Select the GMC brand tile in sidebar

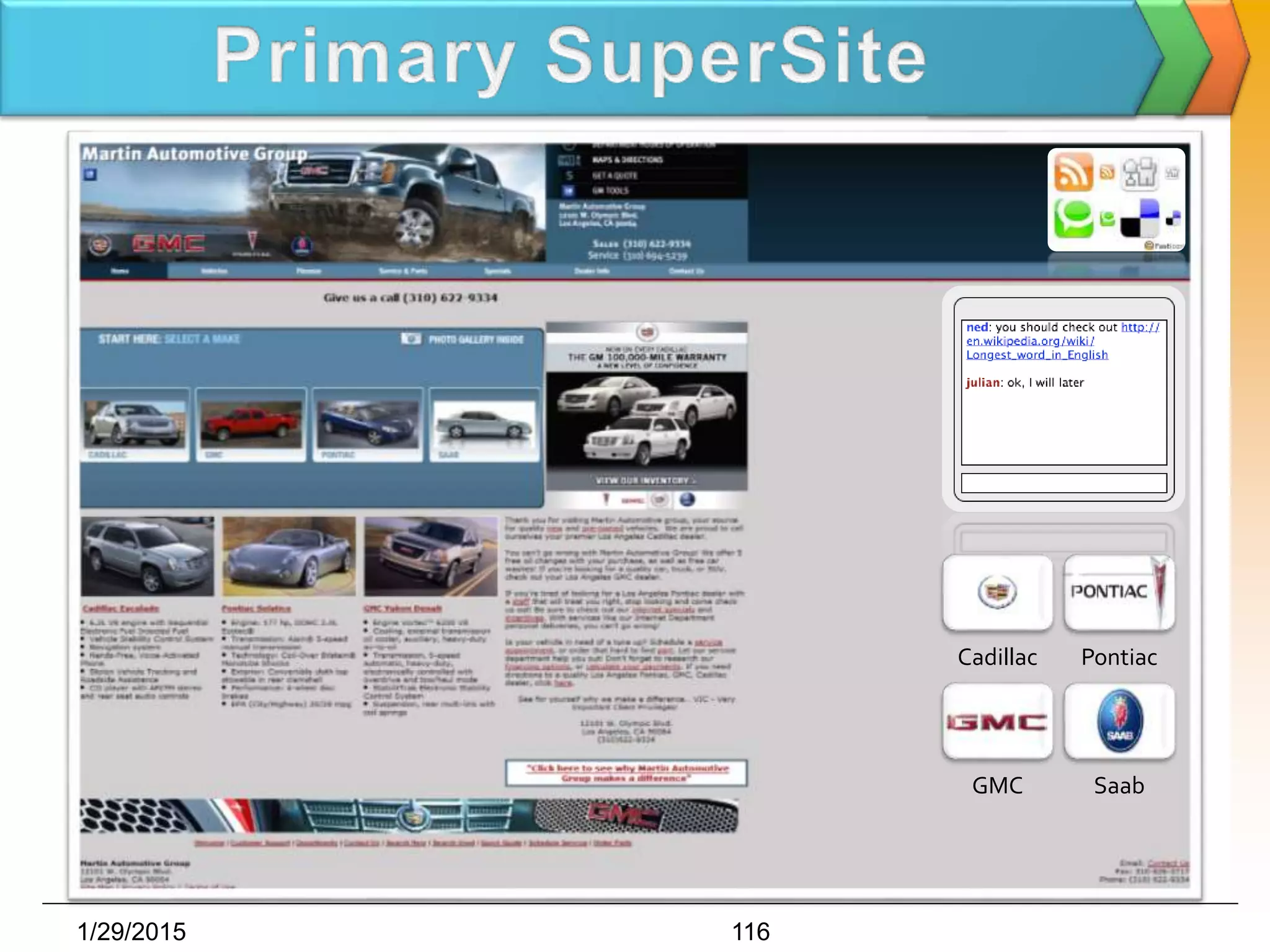coord(997,722)
